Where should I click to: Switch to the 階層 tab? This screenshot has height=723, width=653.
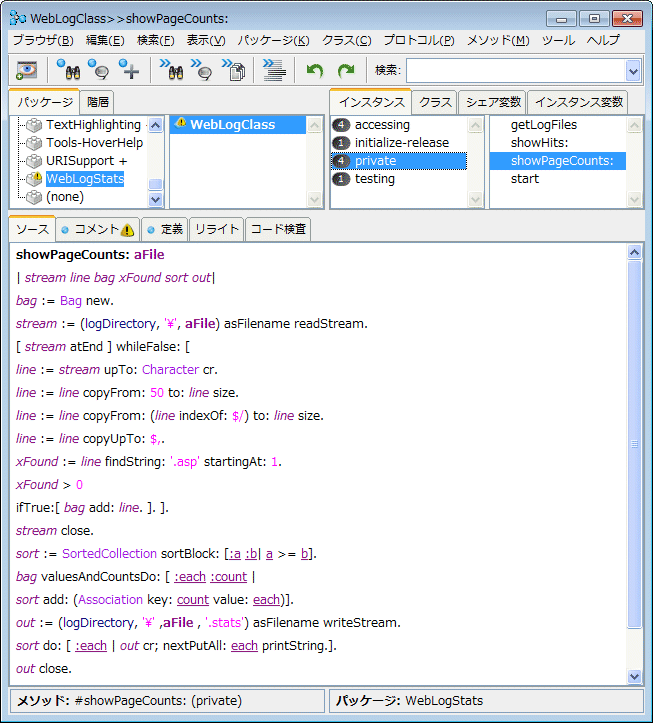[x=98, y=102]
